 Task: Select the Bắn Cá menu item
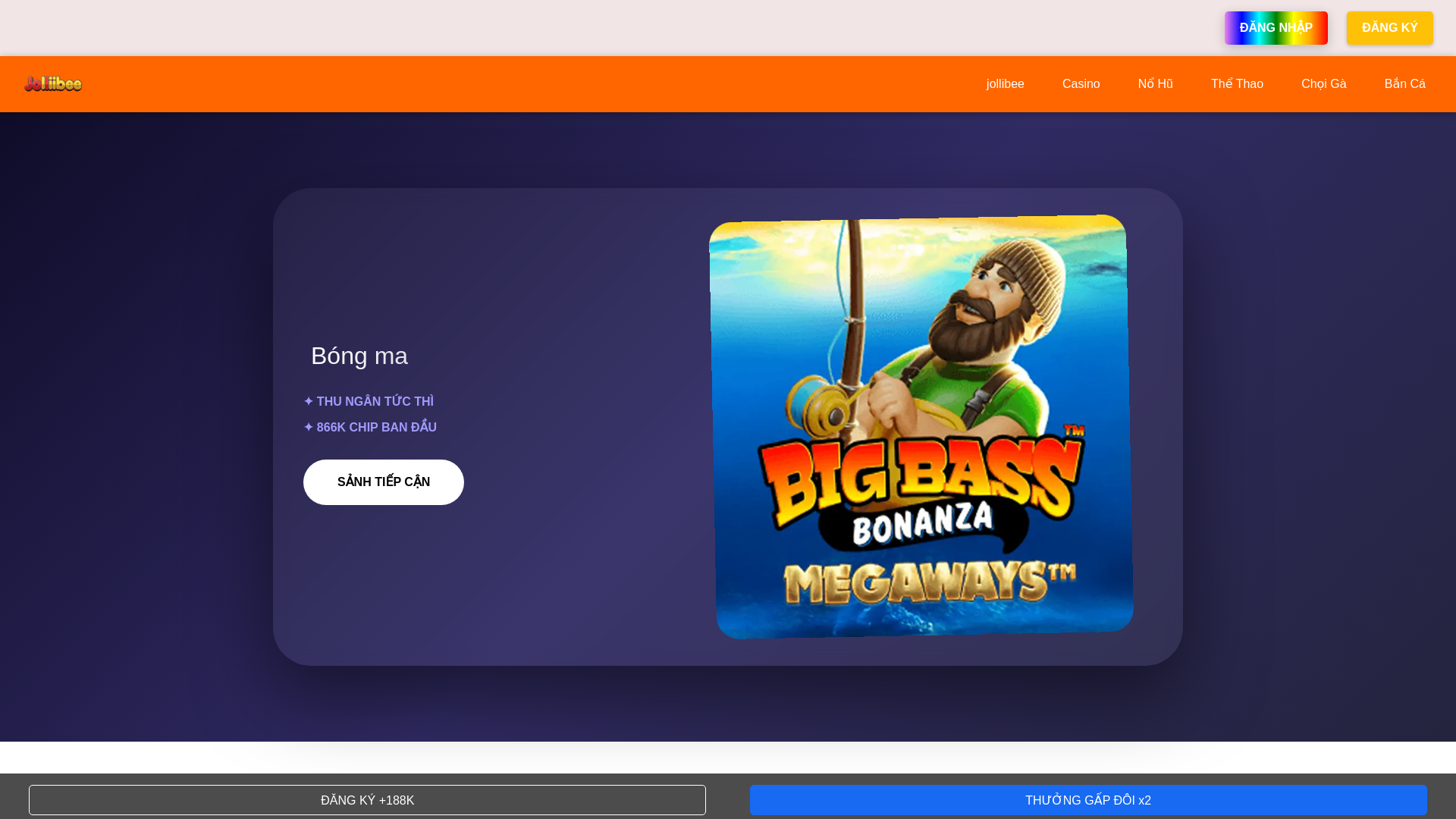[1404, 84]
